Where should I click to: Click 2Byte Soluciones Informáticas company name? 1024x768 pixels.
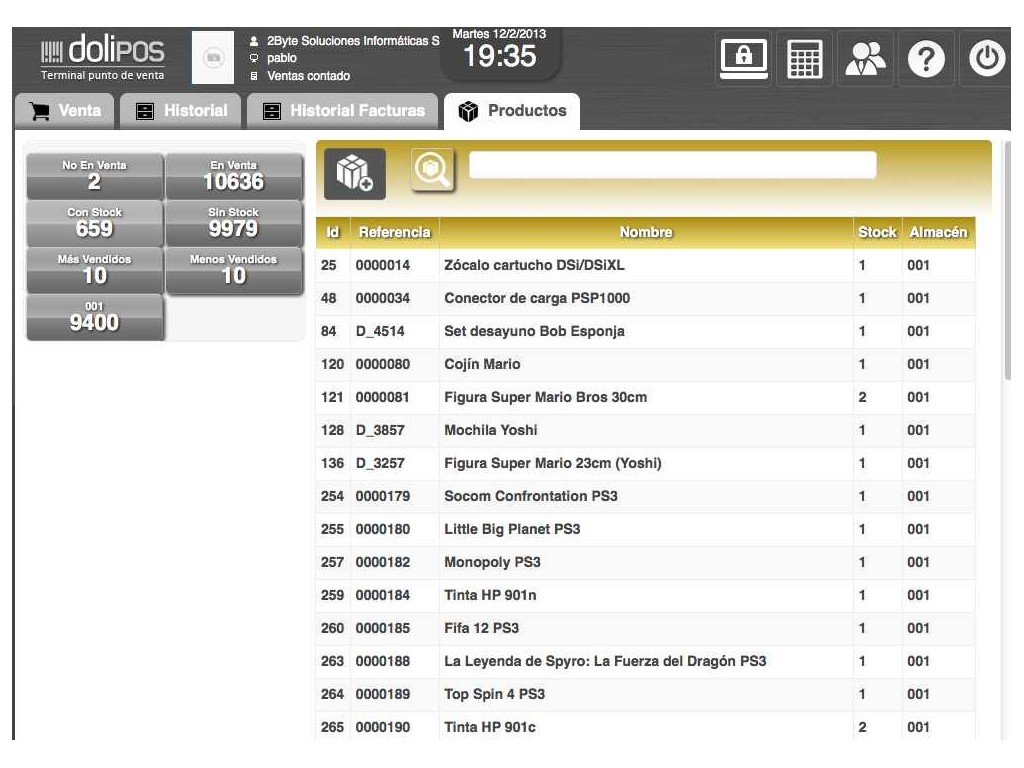click(x=353, y=40)
